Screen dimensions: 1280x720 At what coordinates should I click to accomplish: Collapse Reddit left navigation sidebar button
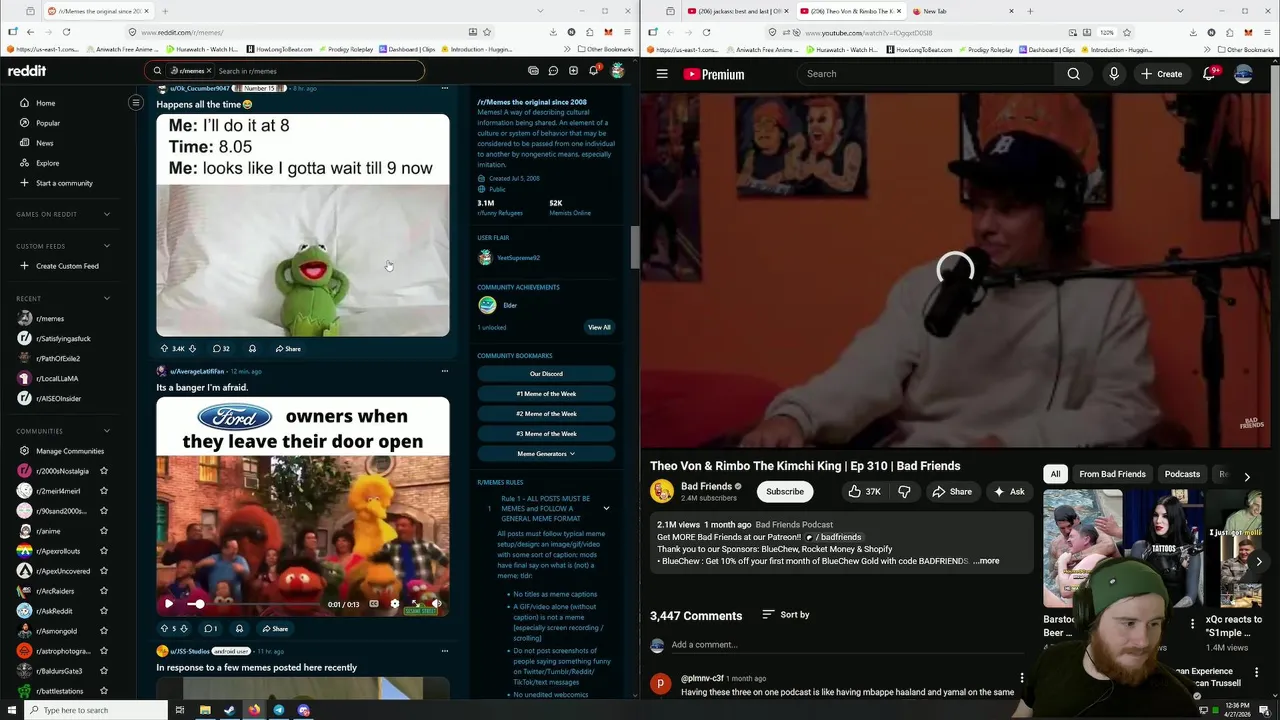136,102
